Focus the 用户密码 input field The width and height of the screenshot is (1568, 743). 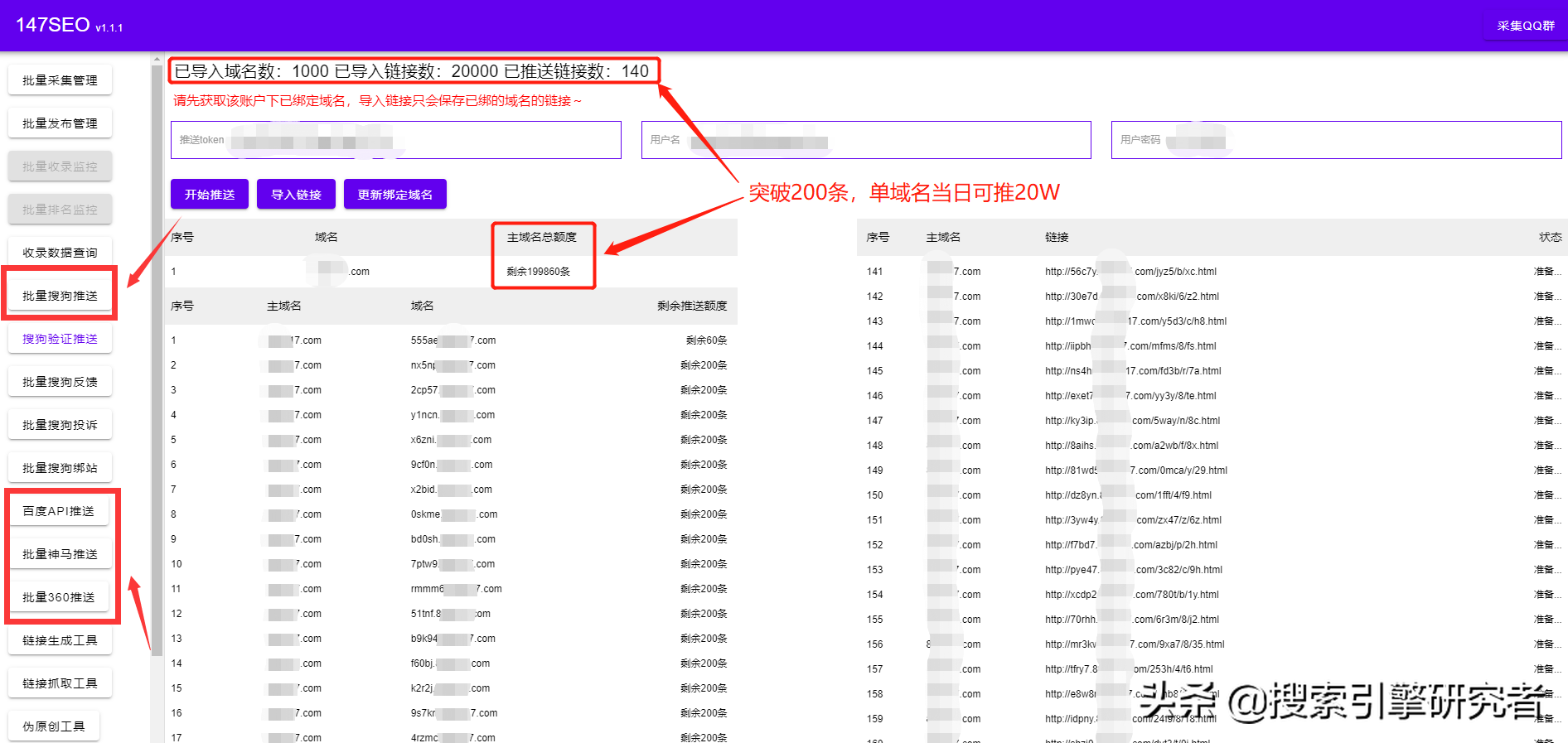coord(1336,140)
